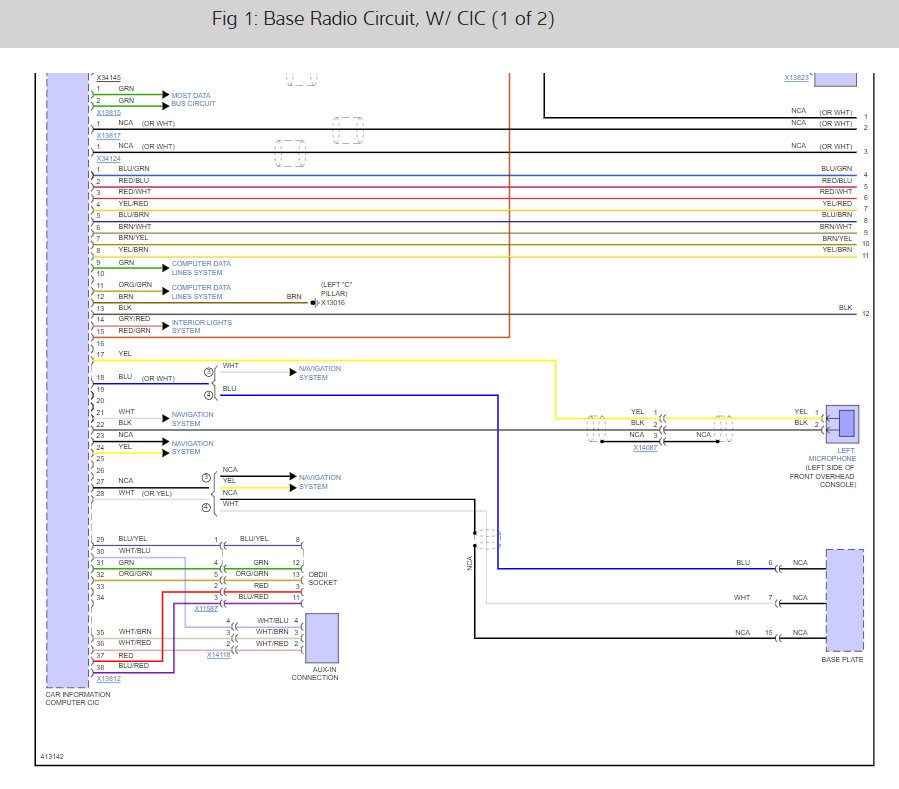Select the CIC module block

coord(68,380)
